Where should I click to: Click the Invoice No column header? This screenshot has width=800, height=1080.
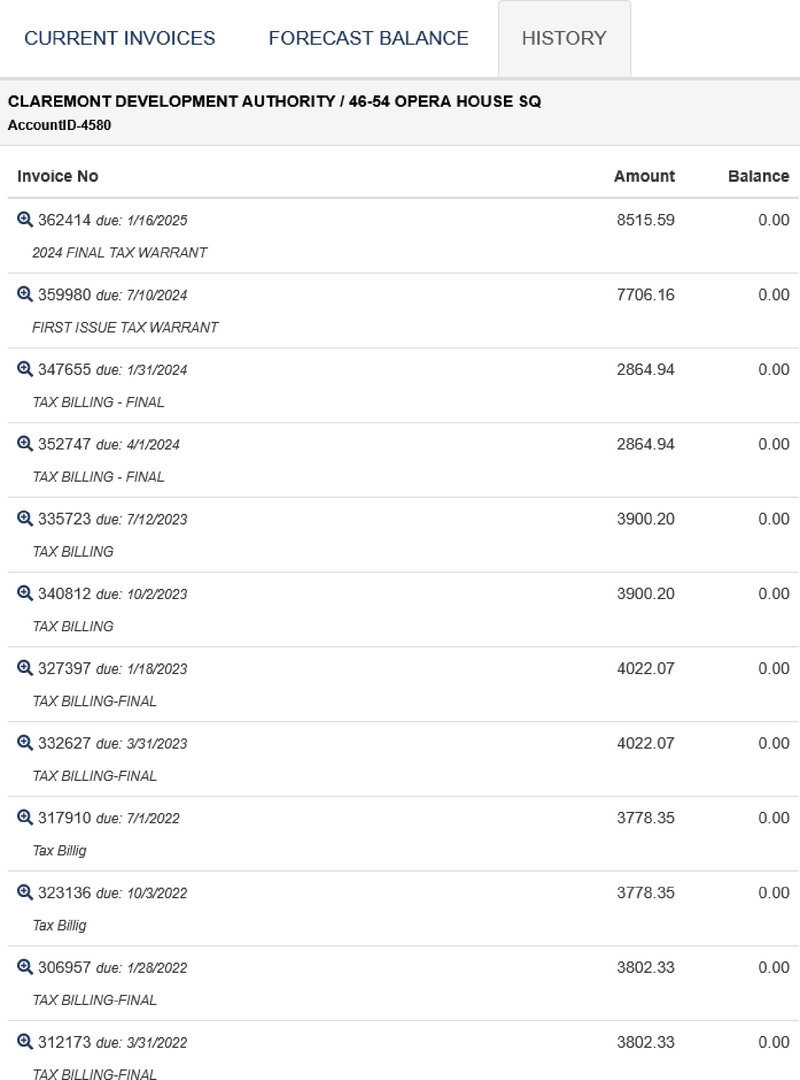pos(58,176)
